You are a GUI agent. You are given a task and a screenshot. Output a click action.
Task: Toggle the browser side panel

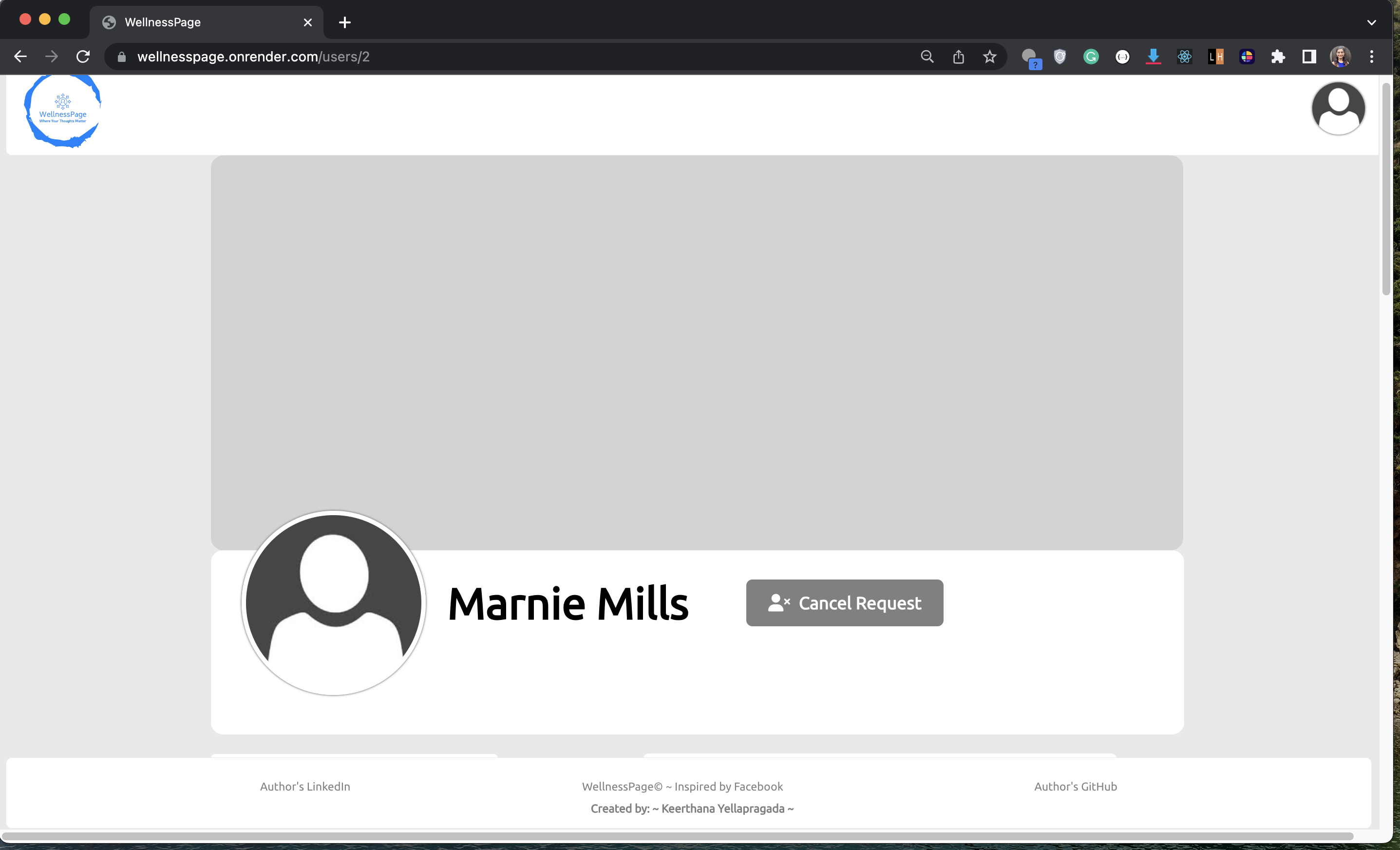pos(1308,57)
